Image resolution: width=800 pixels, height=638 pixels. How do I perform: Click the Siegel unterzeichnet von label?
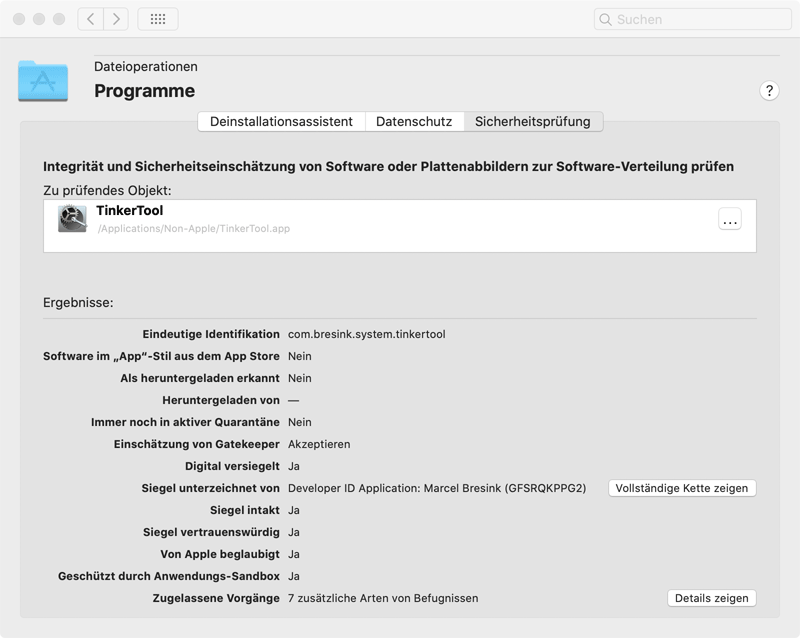pyautogui.click(x=210, y=488)
